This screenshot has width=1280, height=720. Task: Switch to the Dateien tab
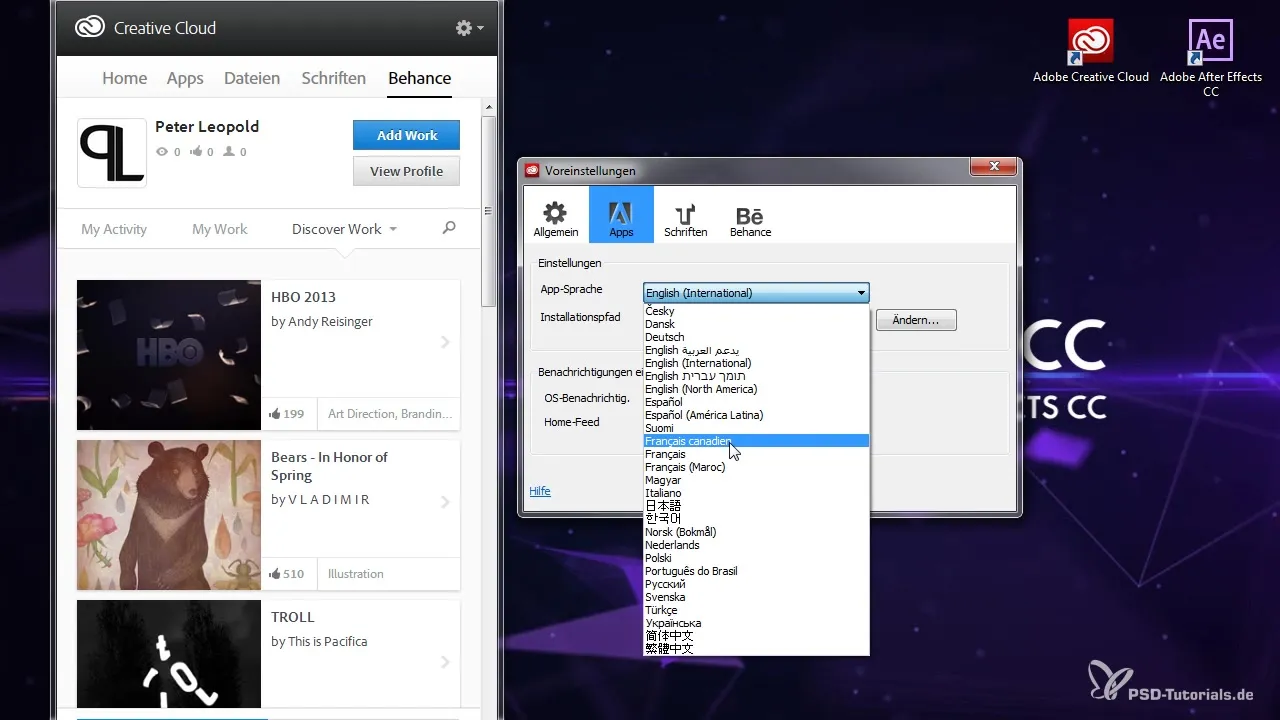tap(252, 78)
